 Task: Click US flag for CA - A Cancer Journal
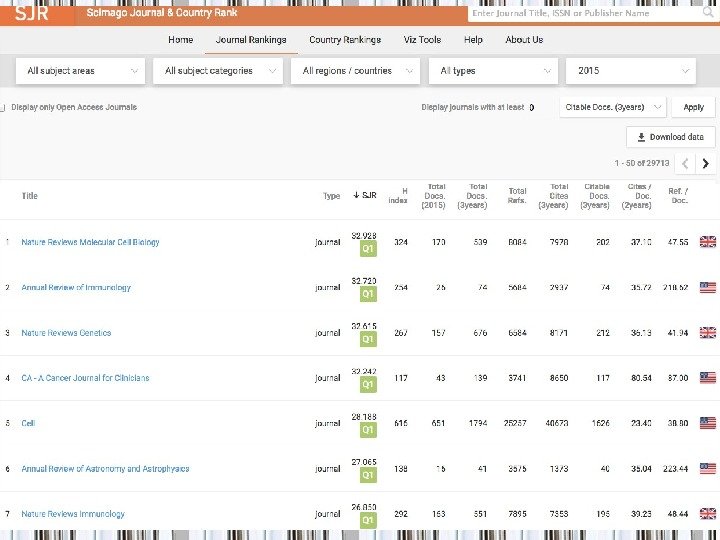point(708,378)
